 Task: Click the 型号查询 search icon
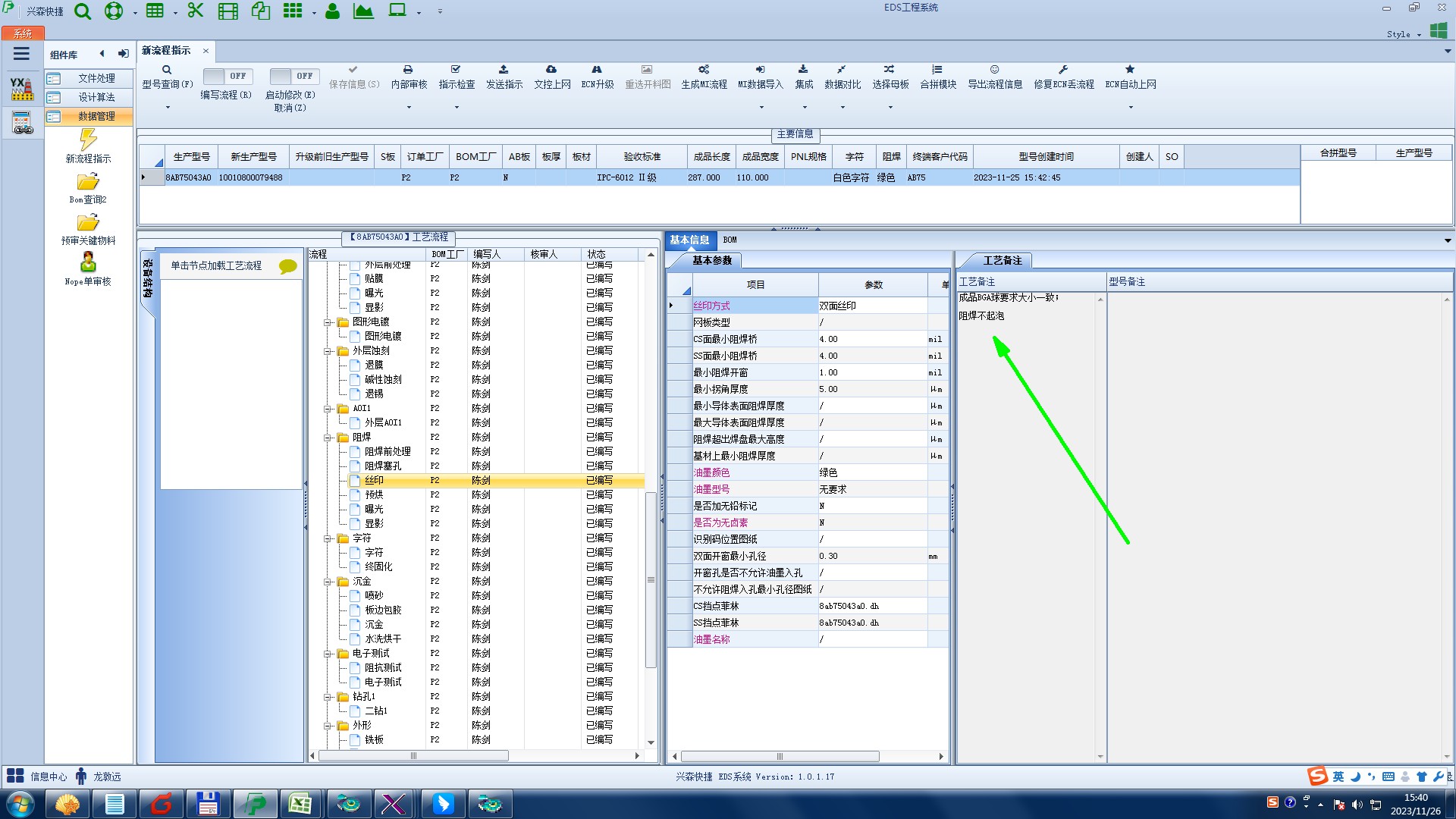tap(167, 70)
